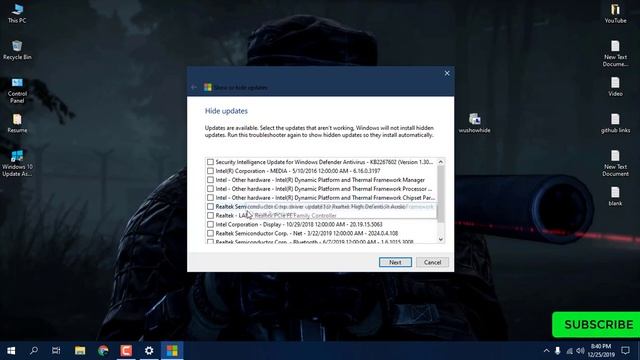Check Intel Dynamic Platform Thermal Framework Manager
The width and height of the screenshot is (640, 360).
[210, 180]
